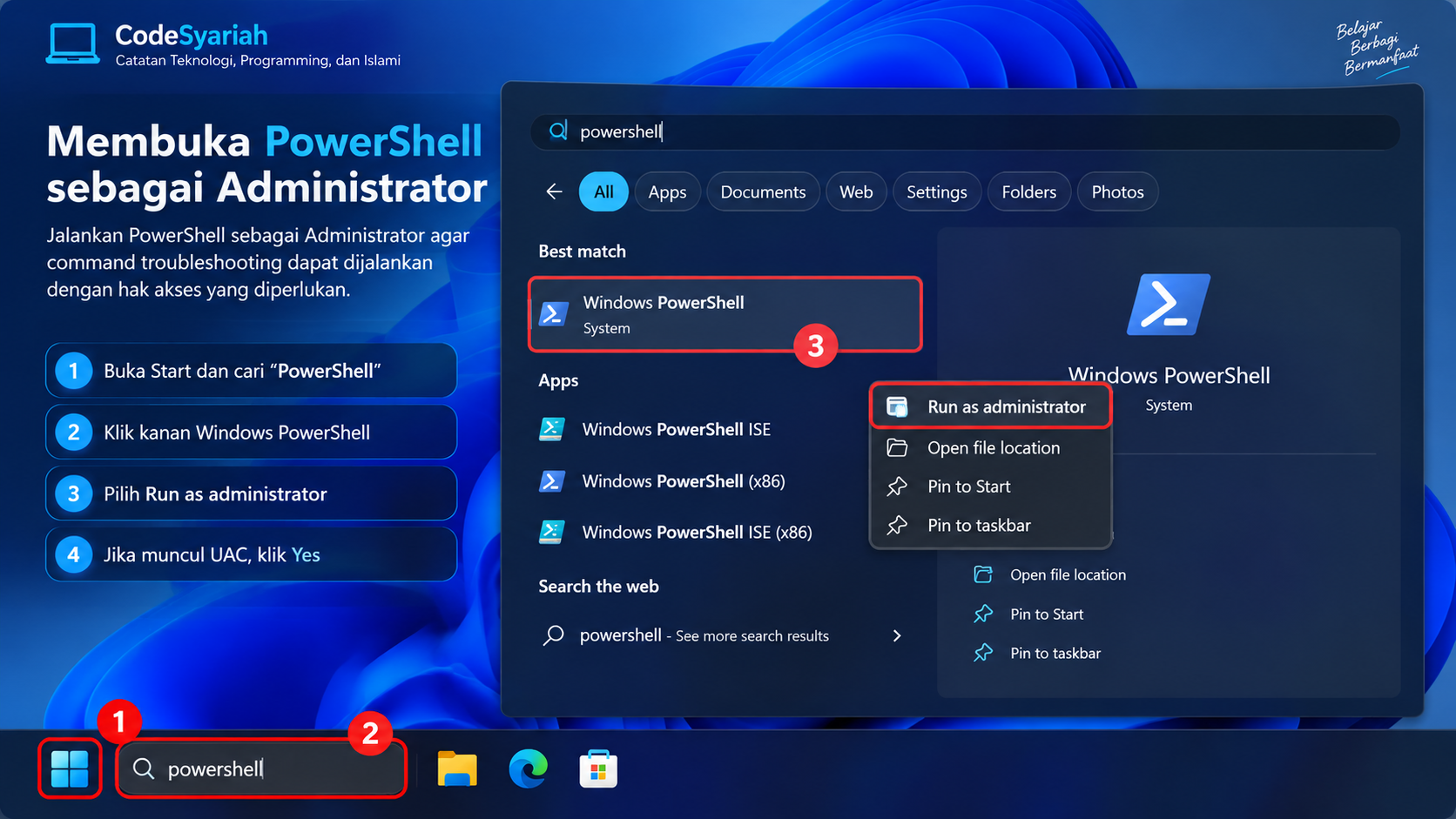Click Open file location in details pane
The height and width of the screenshot is (819, 1456).
click(x=1068, y=574)
